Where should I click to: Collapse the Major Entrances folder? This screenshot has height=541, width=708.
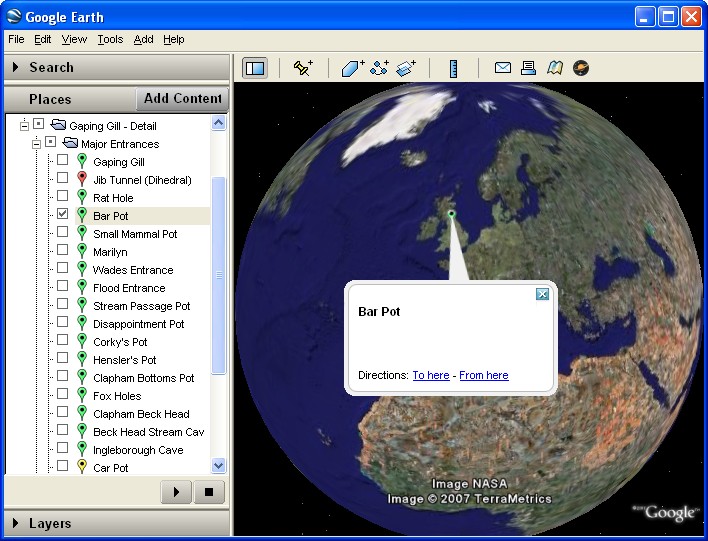(37, 143)
